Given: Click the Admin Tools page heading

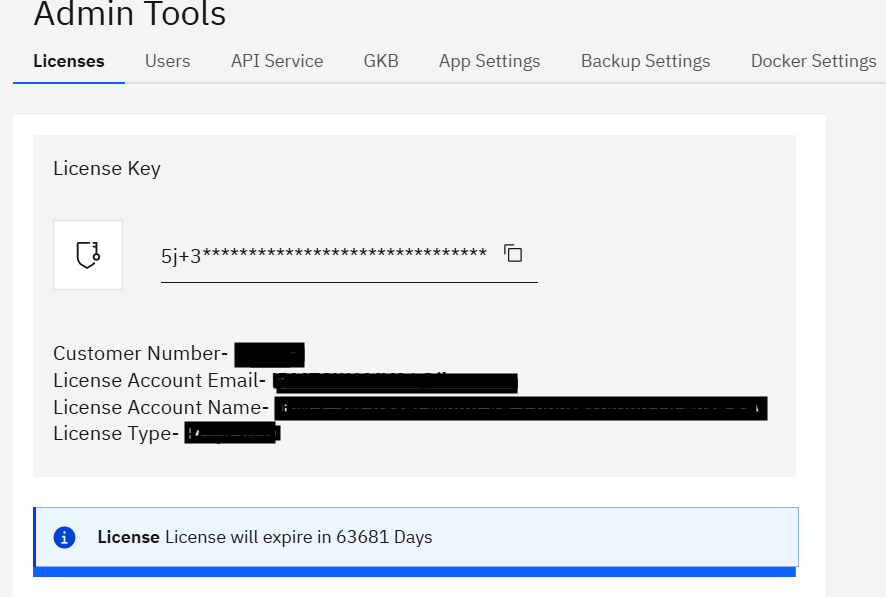Looking at the screenshot, I should (130, 16).
